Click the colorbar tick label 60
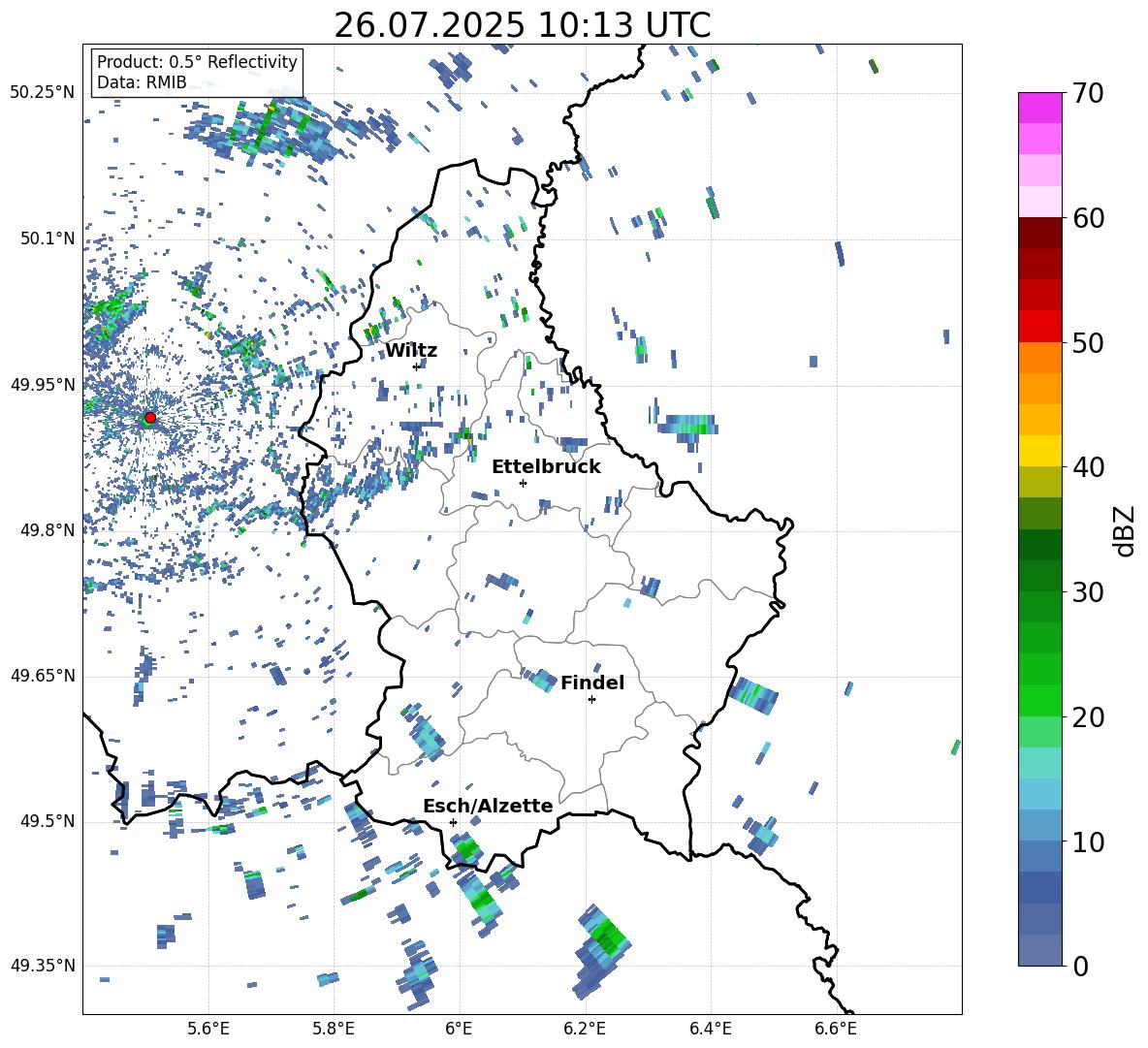 point(1088,218)
